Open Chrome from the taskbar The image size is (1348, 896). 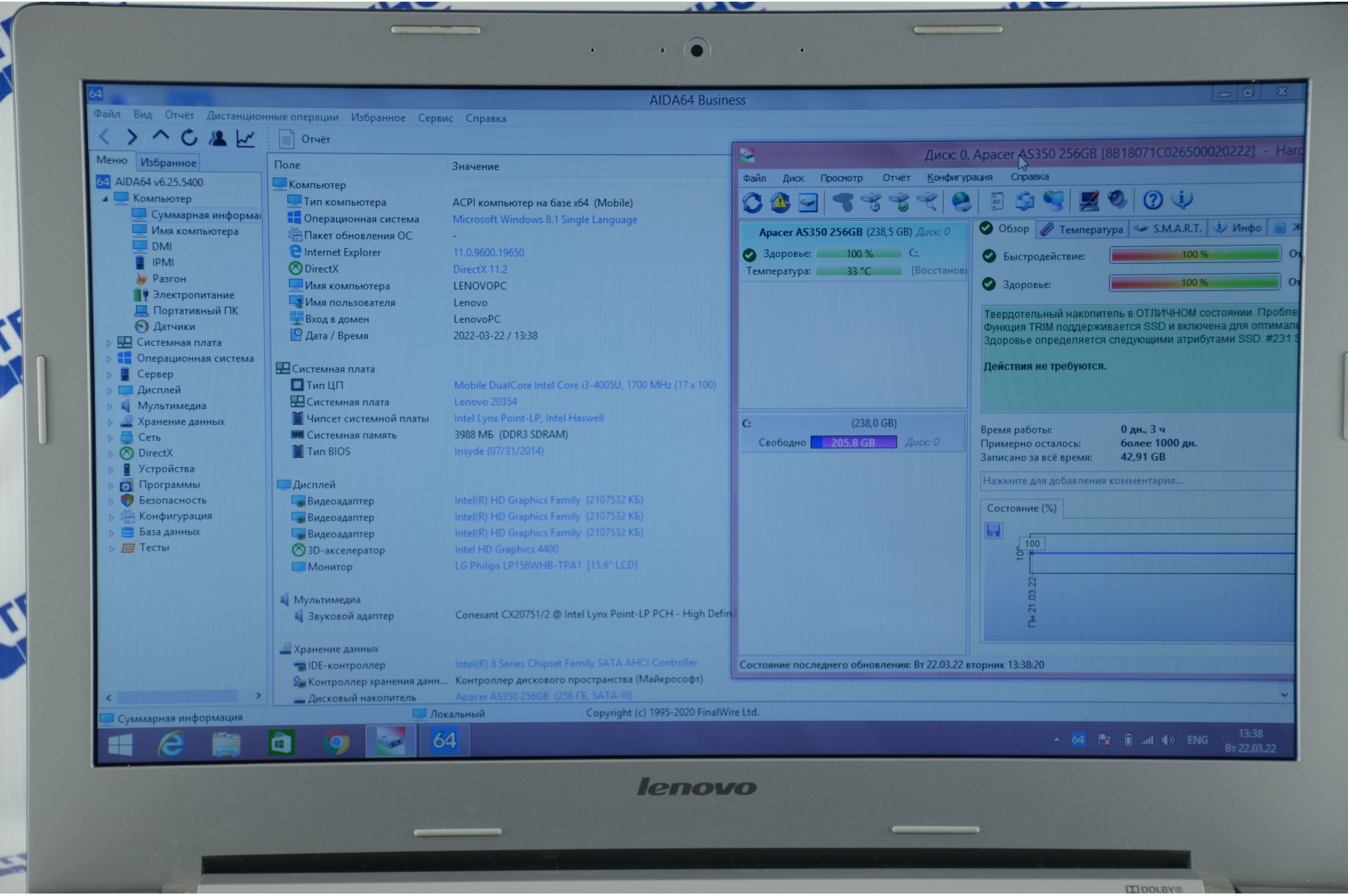[x=336, y=742]
